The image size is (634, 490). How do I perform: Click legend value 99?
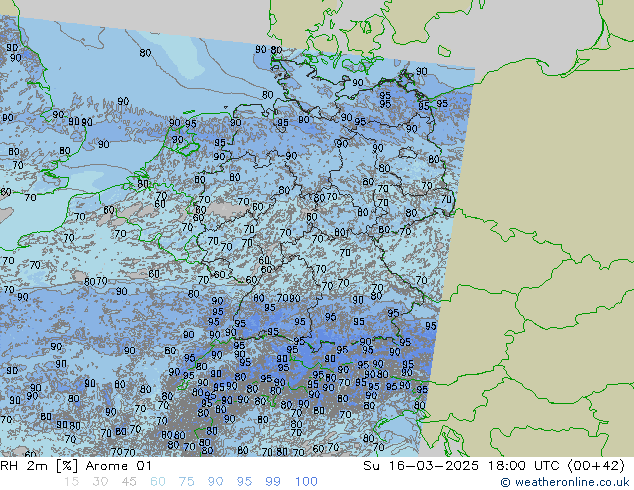tap(273, 482)
